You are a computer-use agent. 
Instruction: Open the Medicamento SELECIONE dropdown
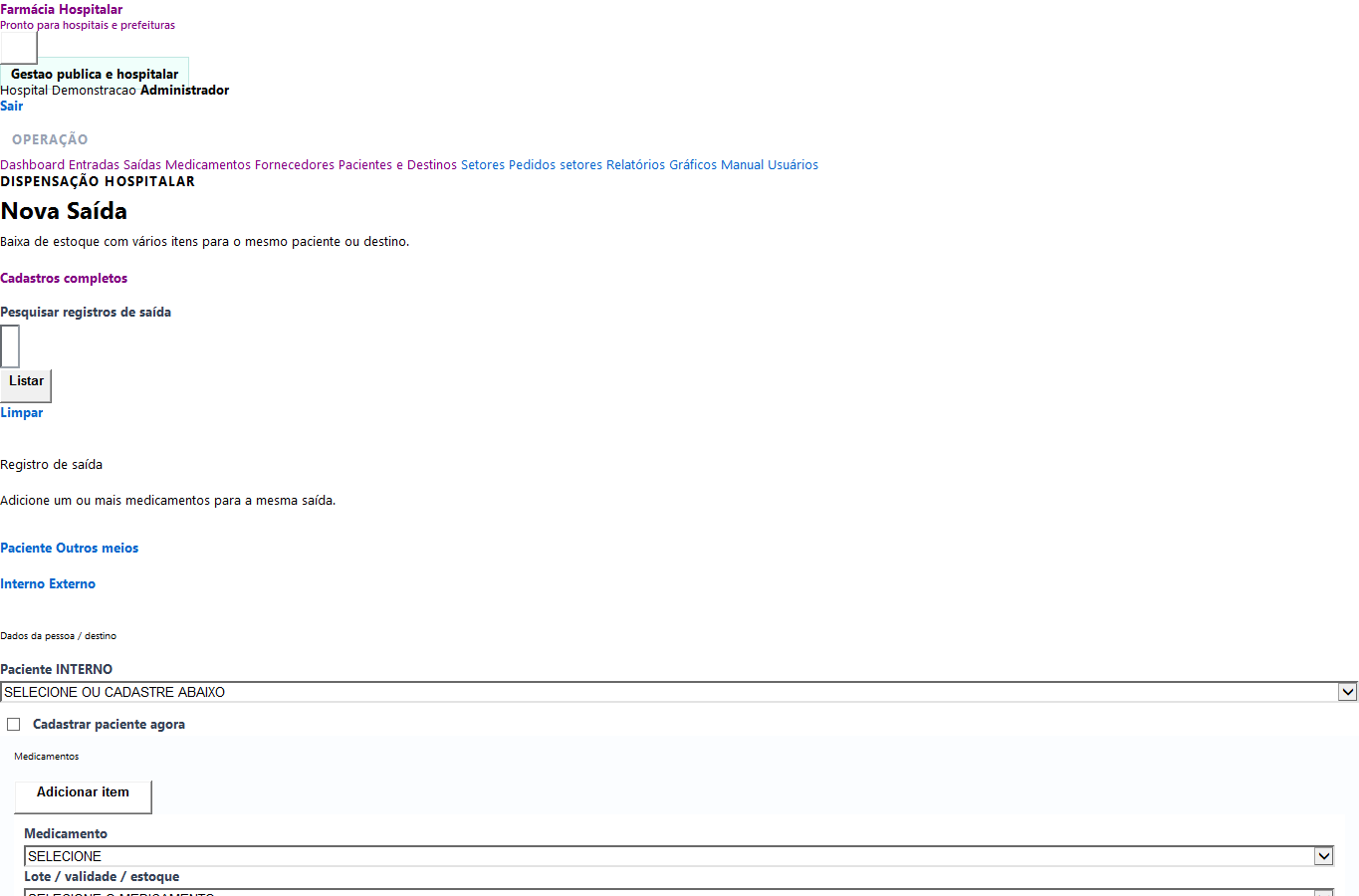coord(679,856)
